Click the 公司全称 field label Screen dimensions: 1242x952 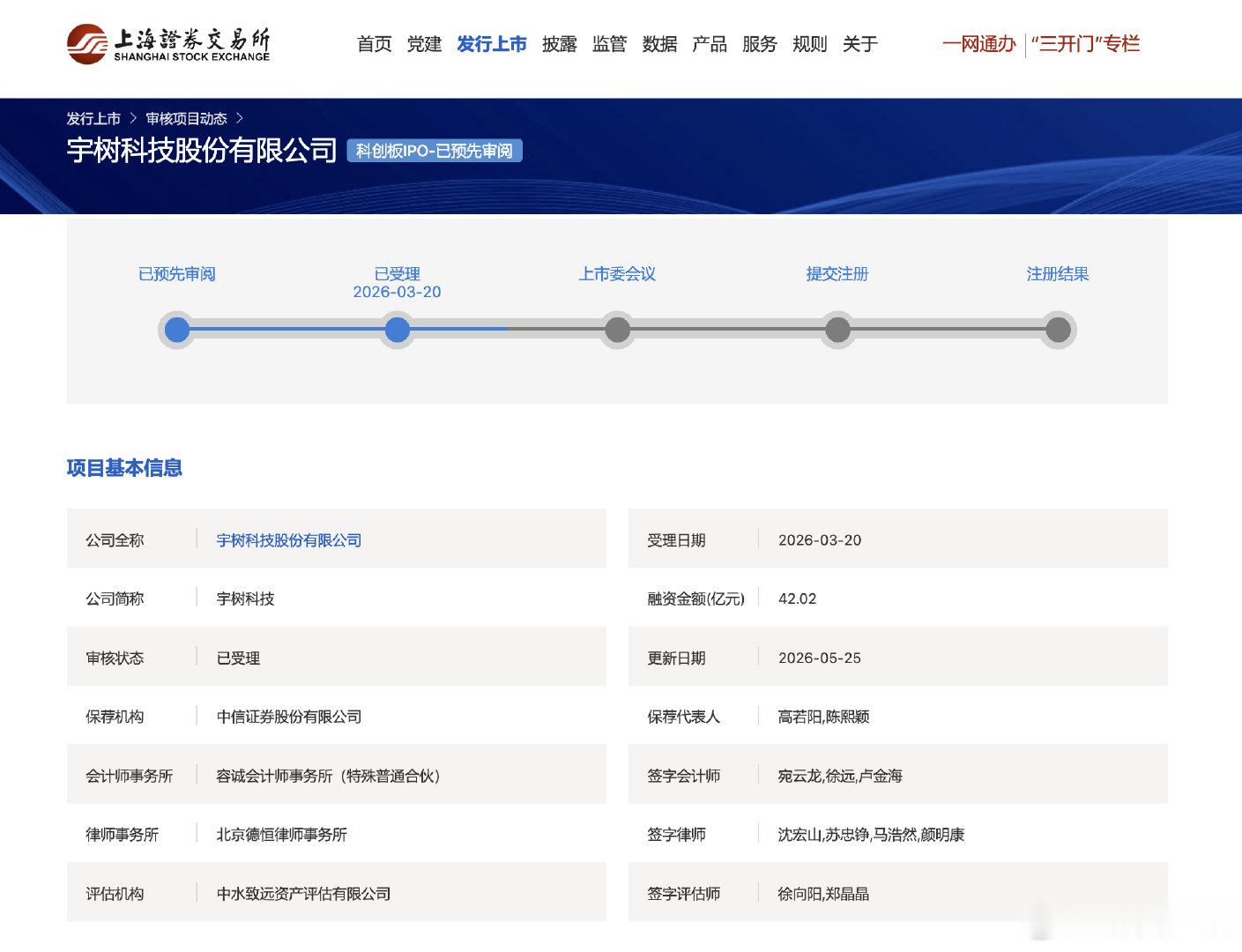[x=115, y=540]
